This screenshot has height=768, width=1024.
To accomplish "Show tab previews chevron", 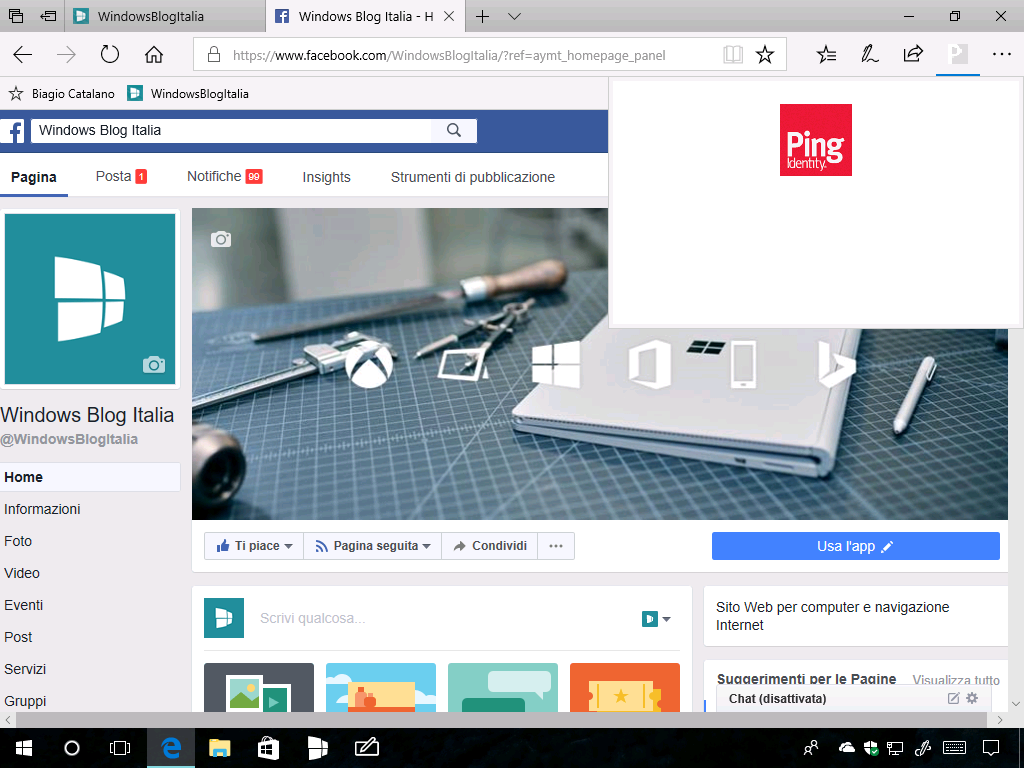I will pos(515,16).
